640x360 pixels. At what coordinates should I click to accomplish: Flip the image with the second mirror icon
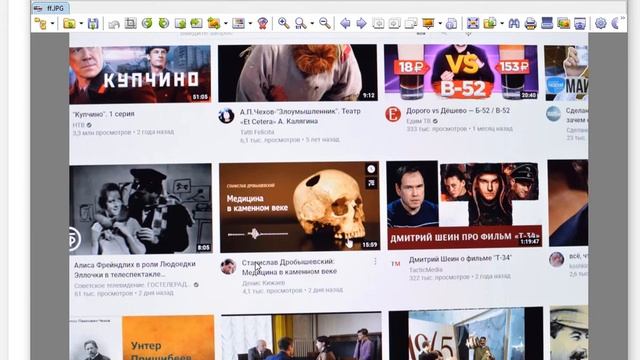click(x=196, y=24)
